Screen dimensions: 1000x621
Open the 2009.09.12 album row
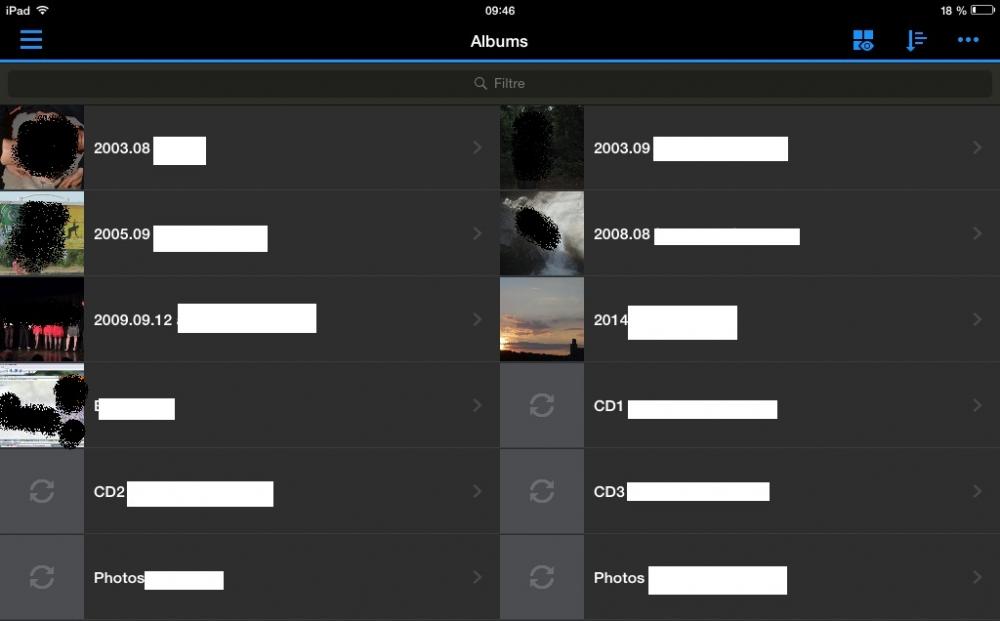[249, 319]
